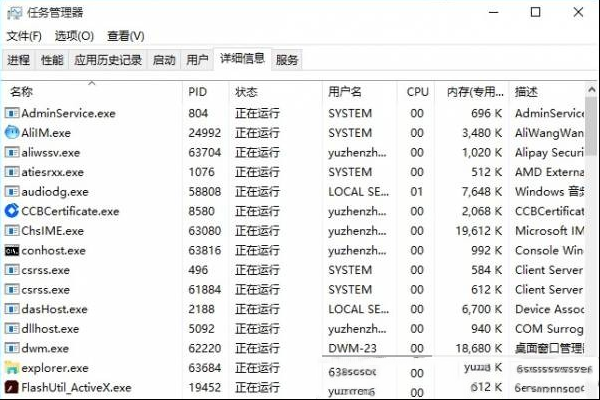Image resolution: width=600 pixels, height=400 pixels.
Task: Sort by the 名称 column header
Action: coord(92,92)
